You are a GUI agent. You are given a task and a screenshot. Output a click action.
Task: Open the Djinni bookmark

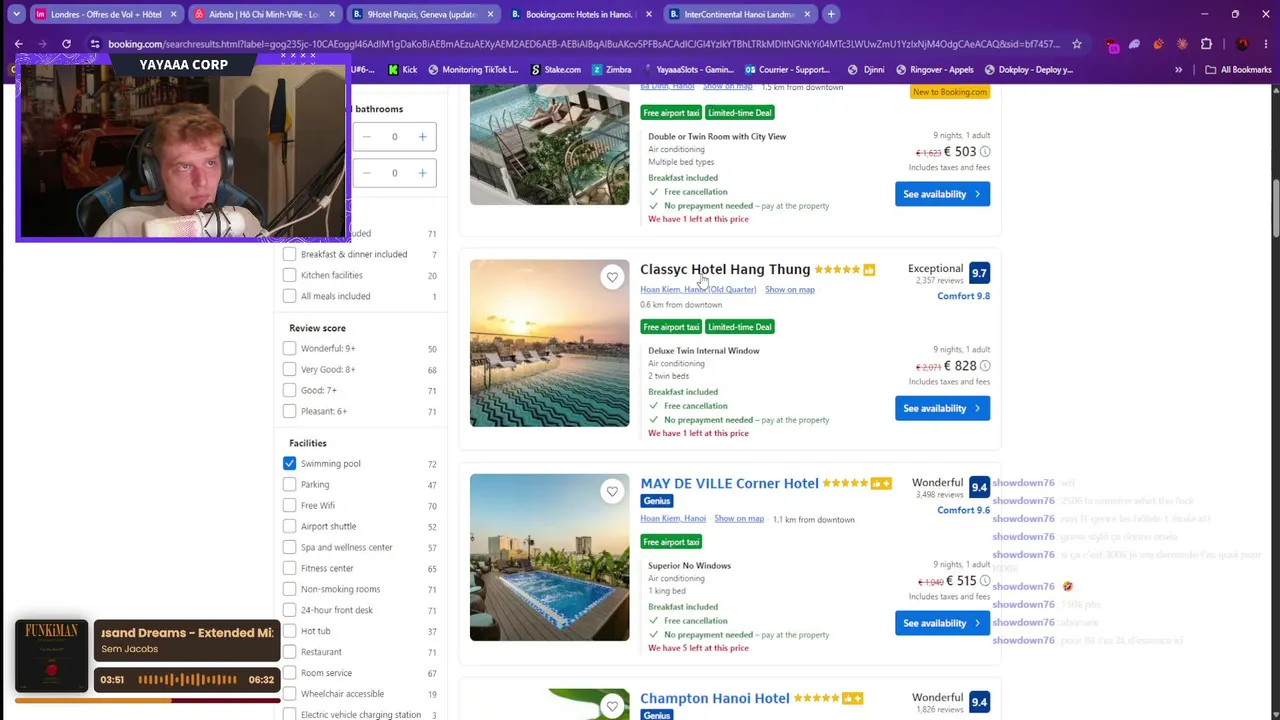pyautogui.click(x=866, y=70)
